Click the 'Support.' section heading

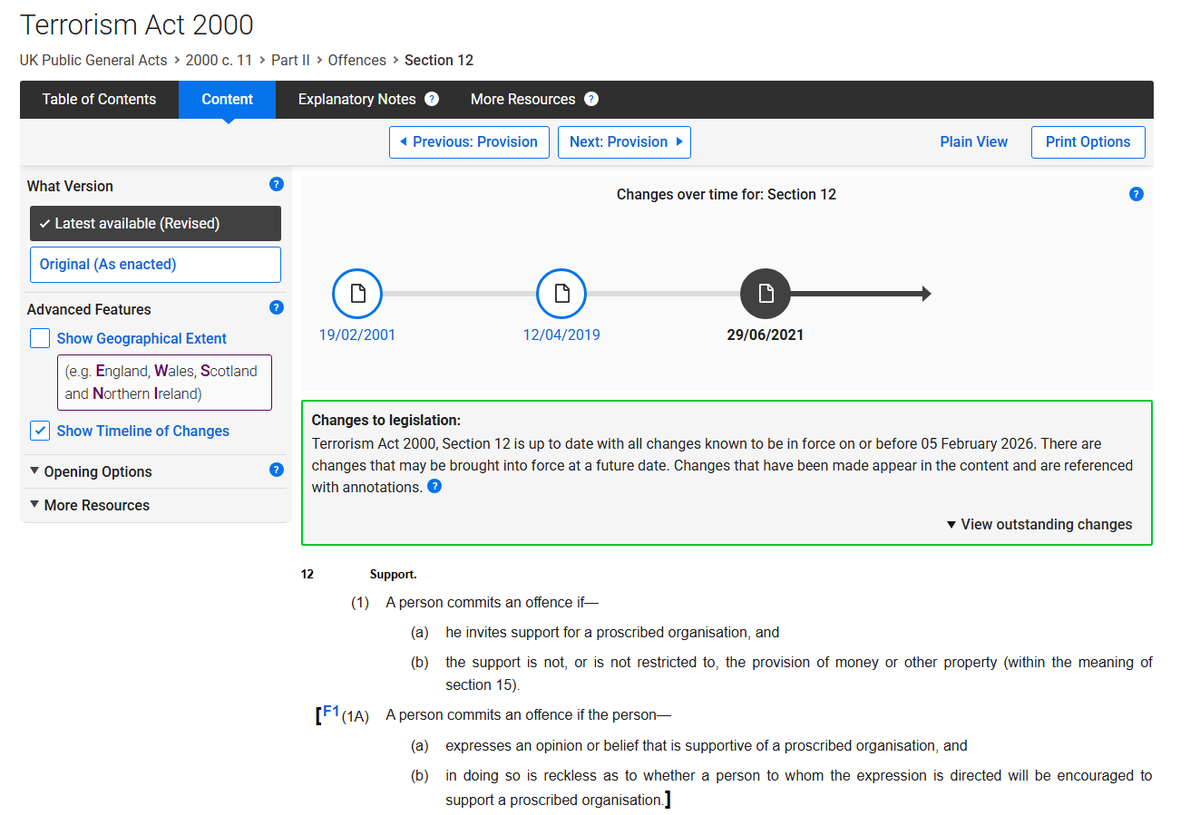(393, 575)
